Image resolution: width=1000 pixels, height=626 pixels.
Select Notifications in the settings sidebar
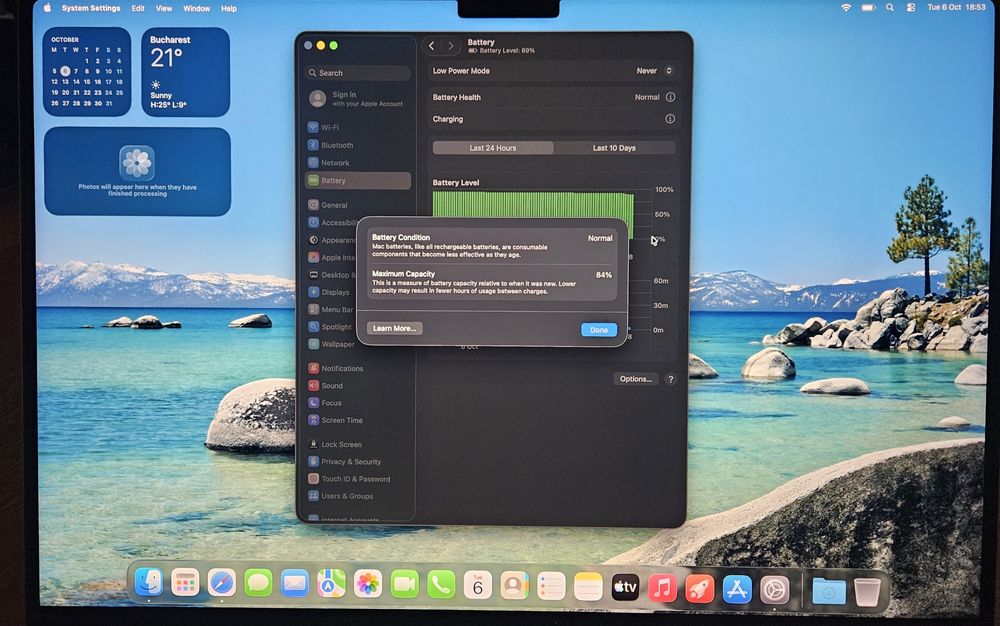358,368
